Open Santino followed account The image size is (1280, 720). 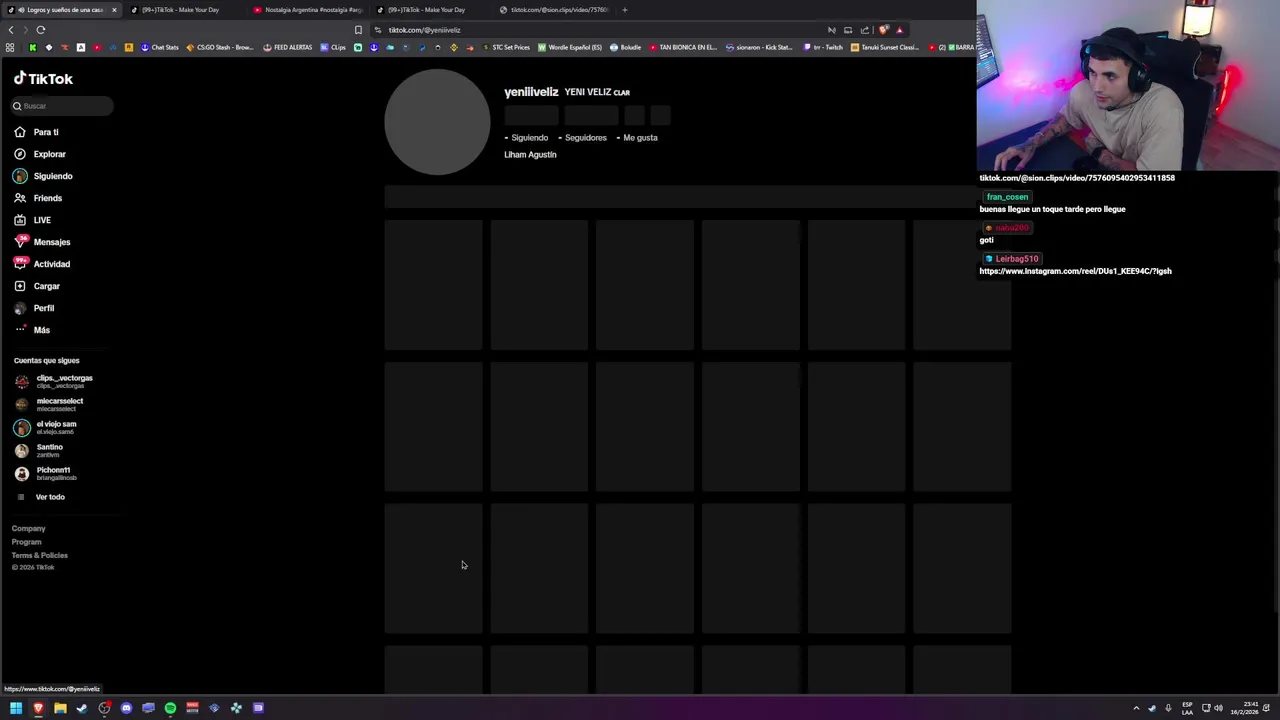(x=39, y=450)
